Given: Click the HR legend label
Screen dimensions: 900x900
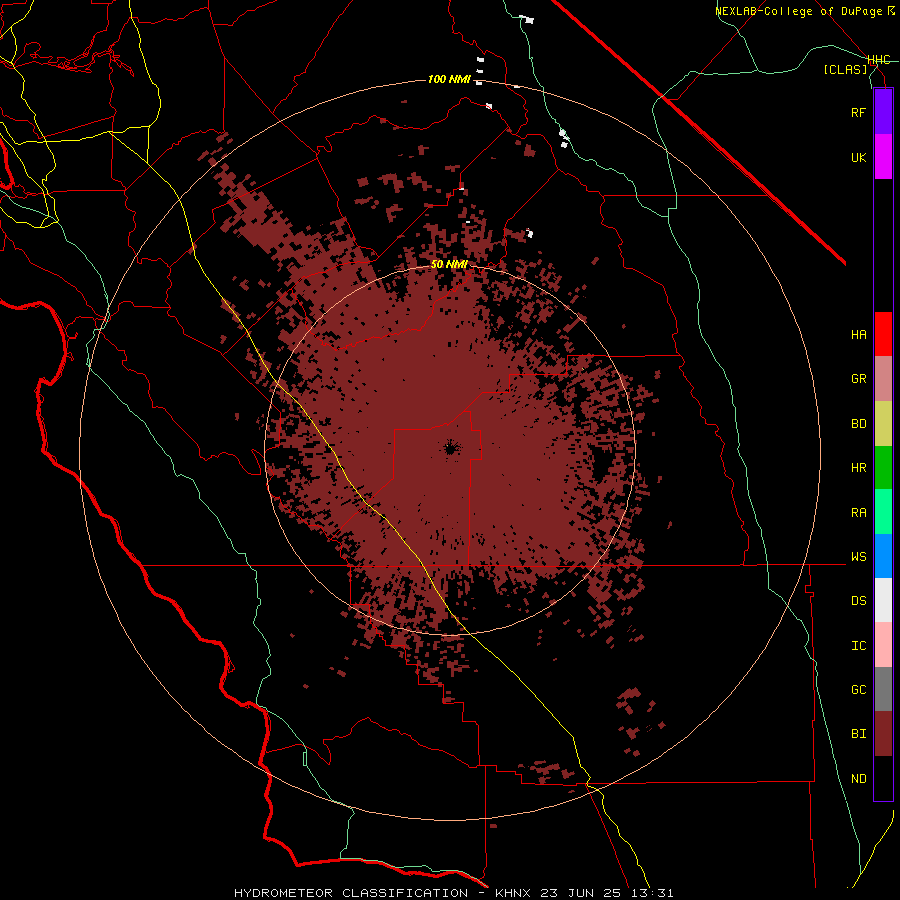Looking at the screenshot, I should pos(858,468).
